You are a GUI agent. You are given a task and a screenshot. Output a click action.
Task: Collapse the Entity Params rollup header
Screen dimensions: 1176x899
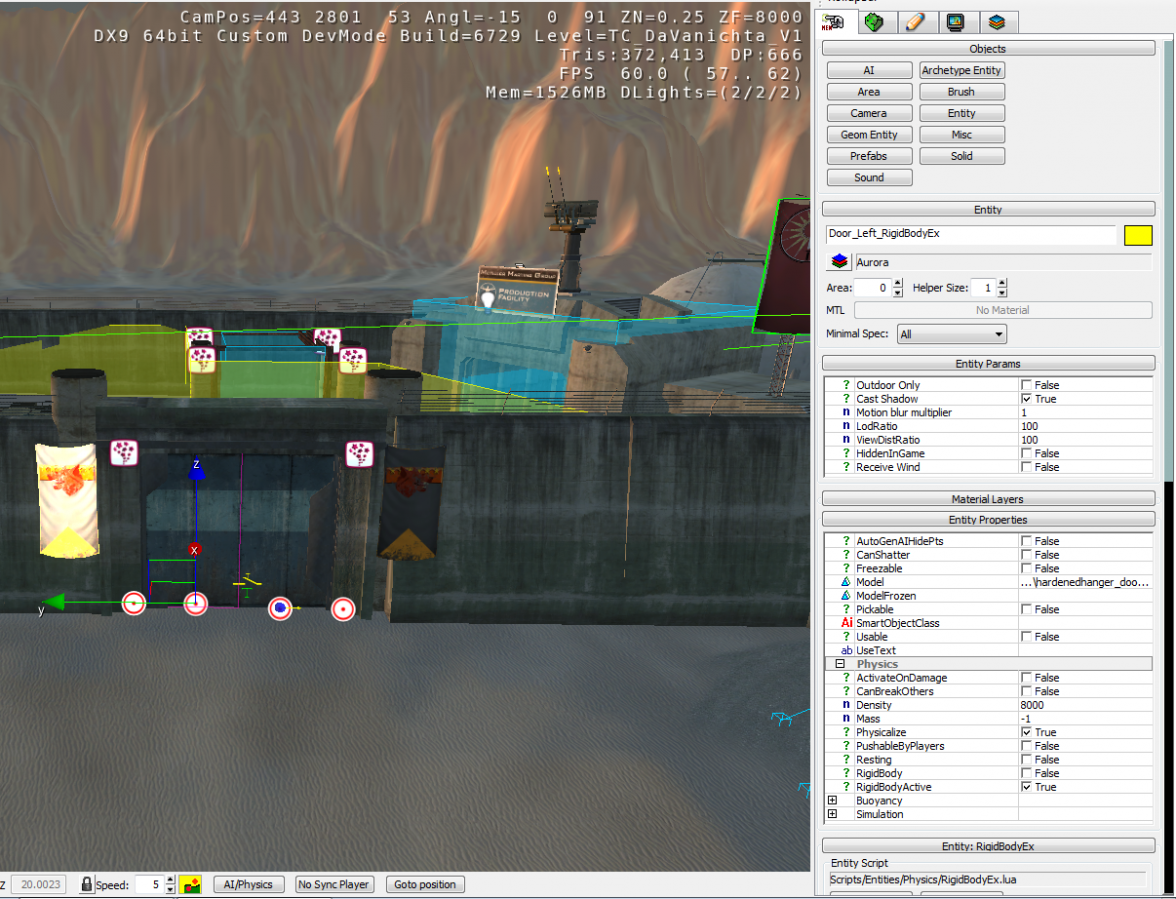pos(988,364)
